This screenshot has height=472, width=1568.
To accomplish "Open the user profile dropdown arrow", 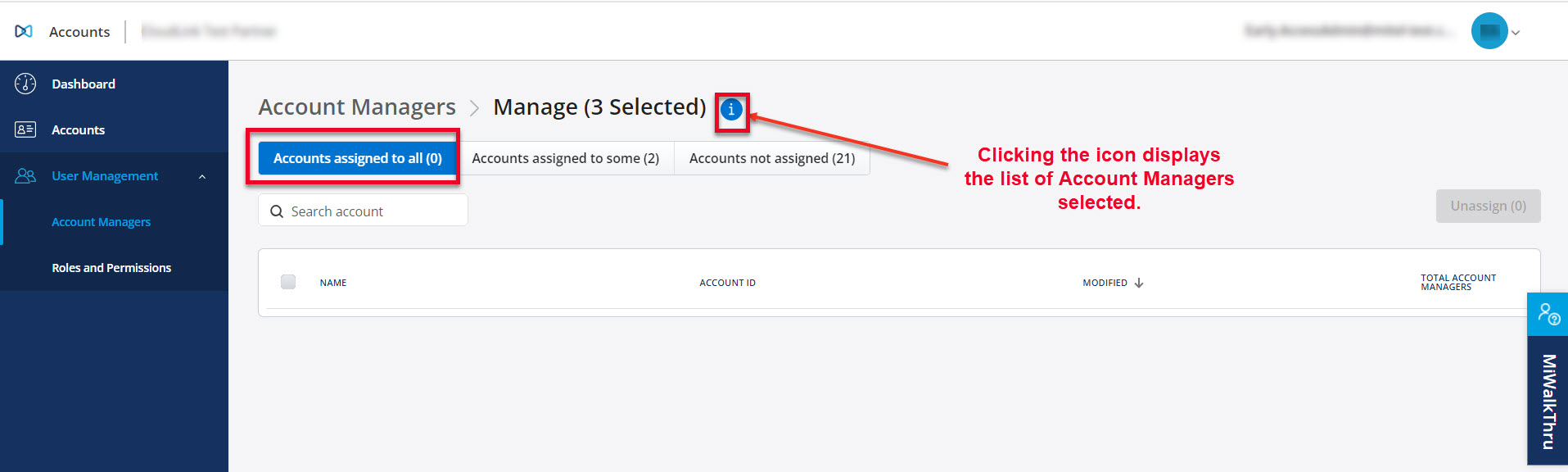I will click(x=1516, y=33).
